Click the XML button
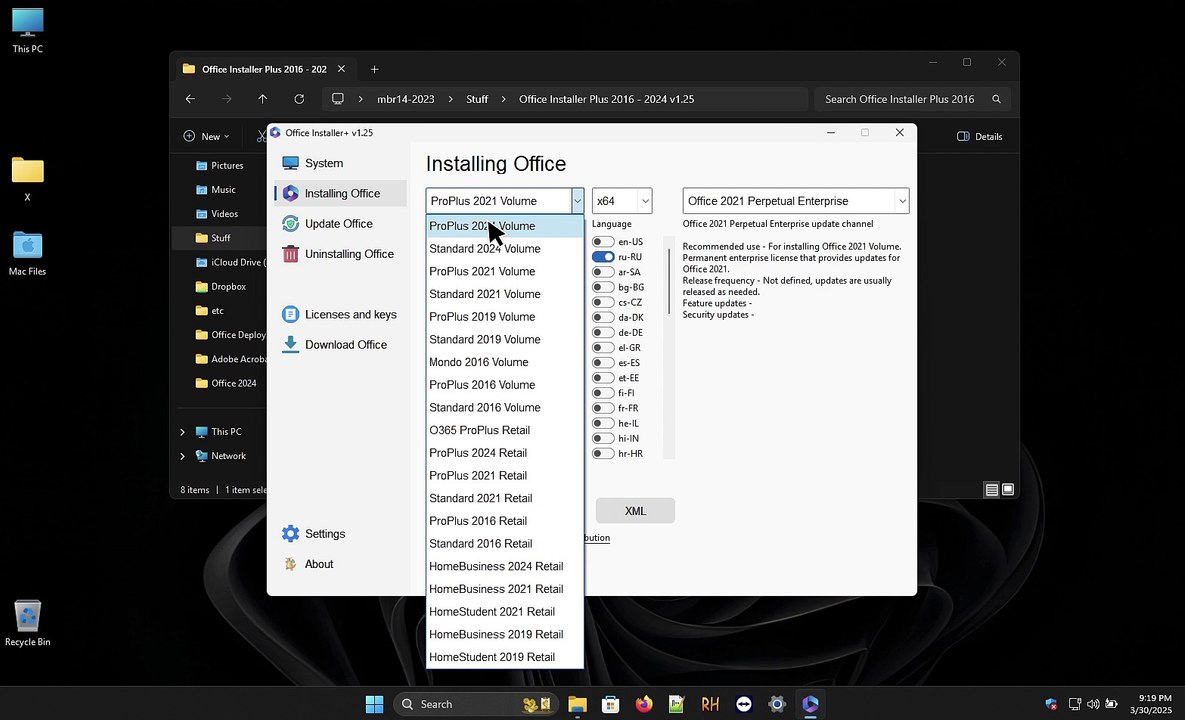Screen dimensions: 1185x720 point(636,511)
